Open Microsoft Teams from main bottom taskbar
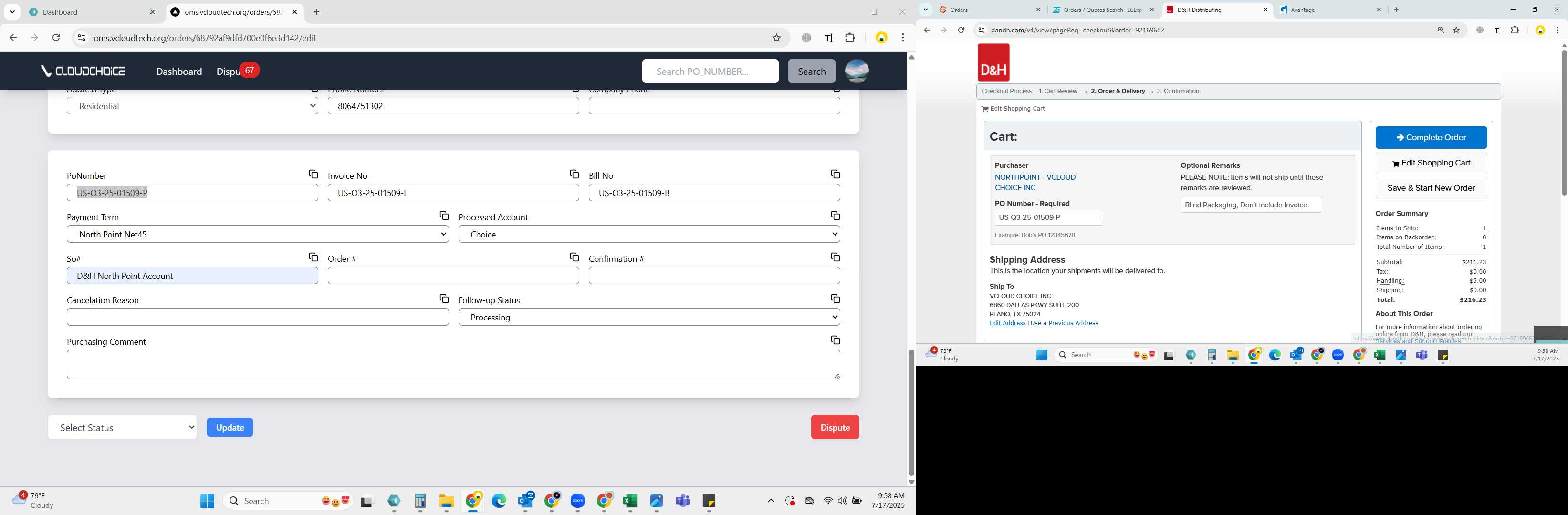Viewport: 1568px width, 515px height. [x=682, y=501]
